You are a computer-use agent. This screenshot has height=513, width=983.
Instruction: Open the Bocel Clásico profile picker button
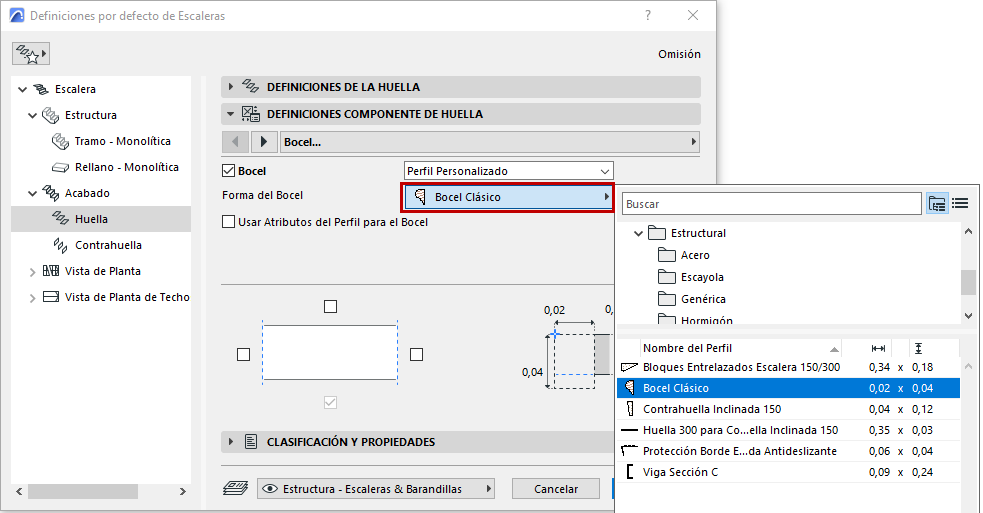coord(508,197)
